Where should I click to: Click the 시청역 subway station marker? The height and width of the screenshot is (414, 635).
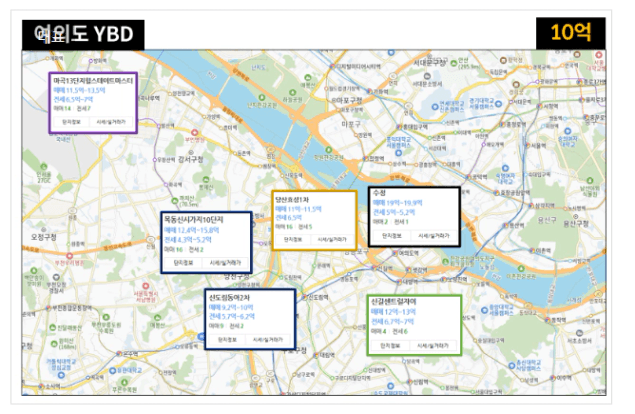540,106
